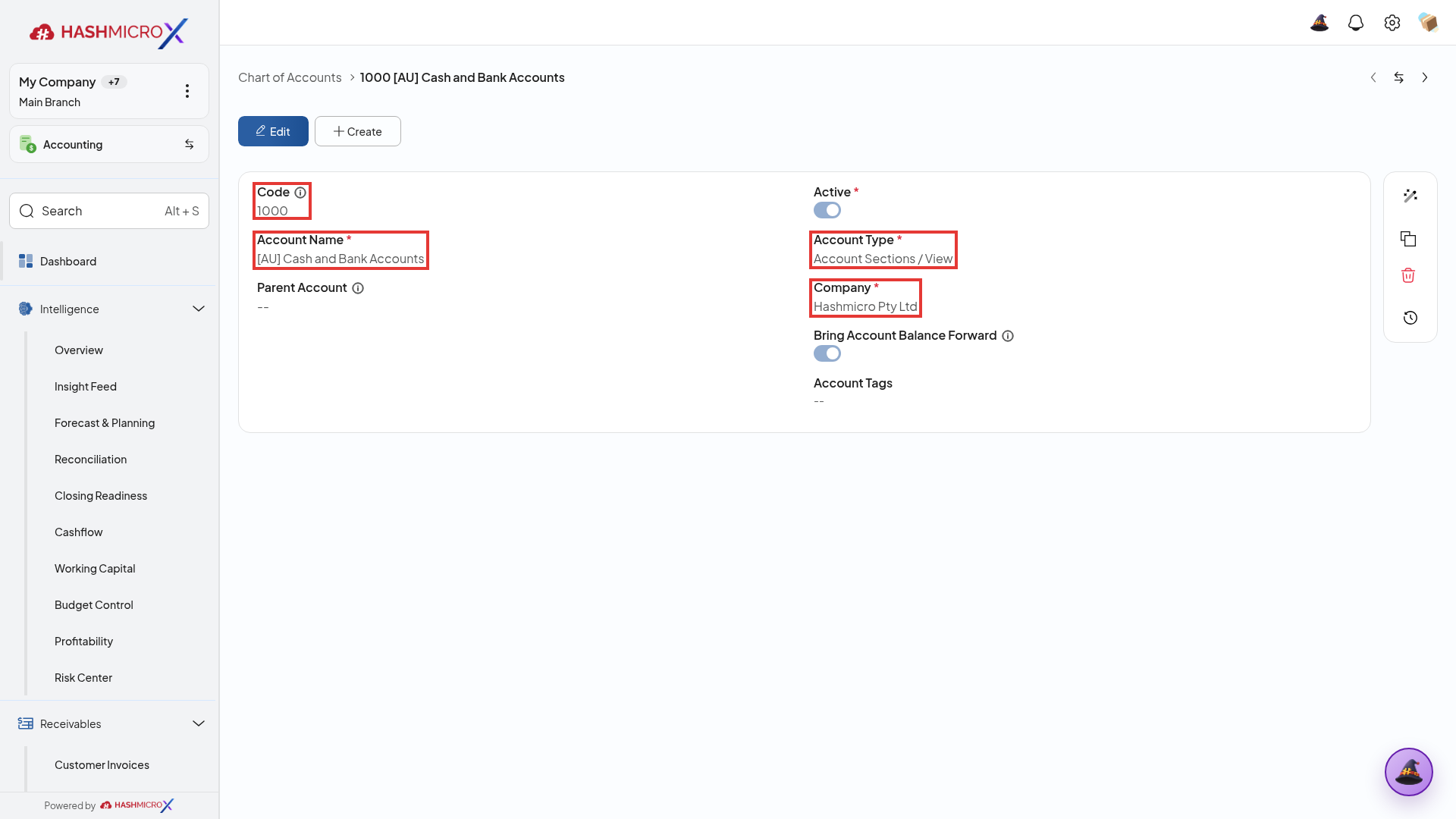
Task: Click Bring Account Balance Forward info icon
Action: [x=1008, y=336]
